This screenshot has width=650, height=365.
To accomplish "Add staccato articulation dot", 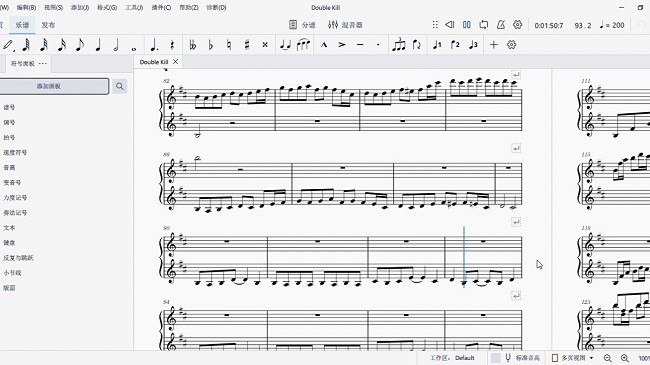I will pos(378,45).
